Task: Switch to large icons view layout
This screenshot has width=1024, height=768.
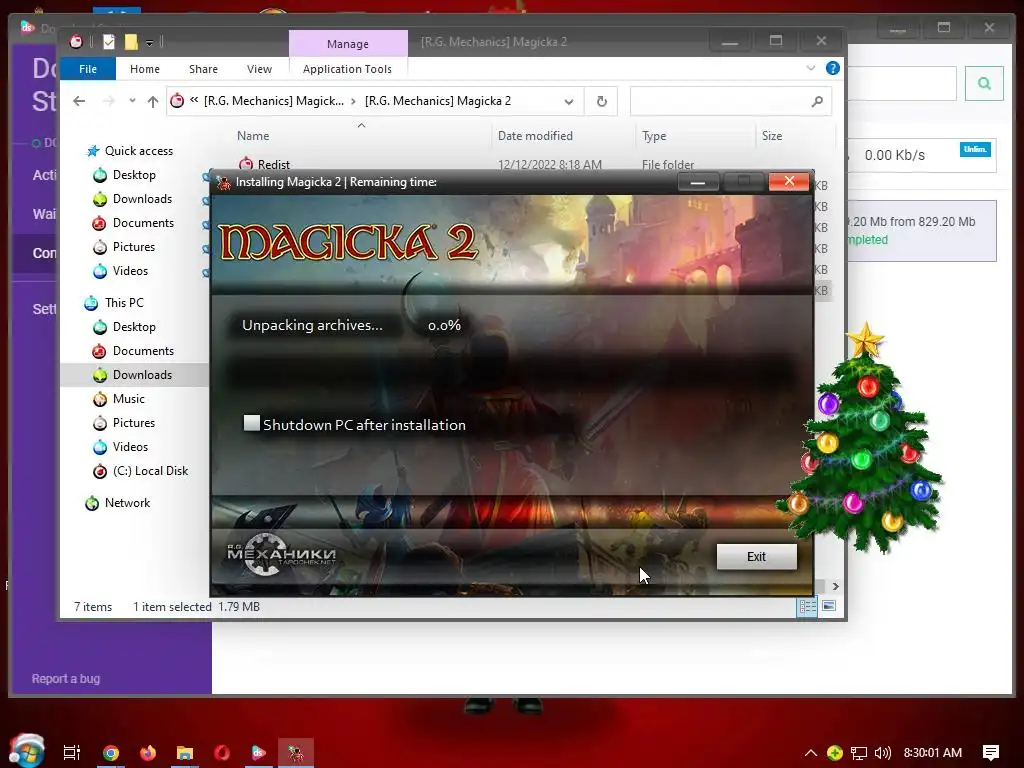Action: click(829, 607)
